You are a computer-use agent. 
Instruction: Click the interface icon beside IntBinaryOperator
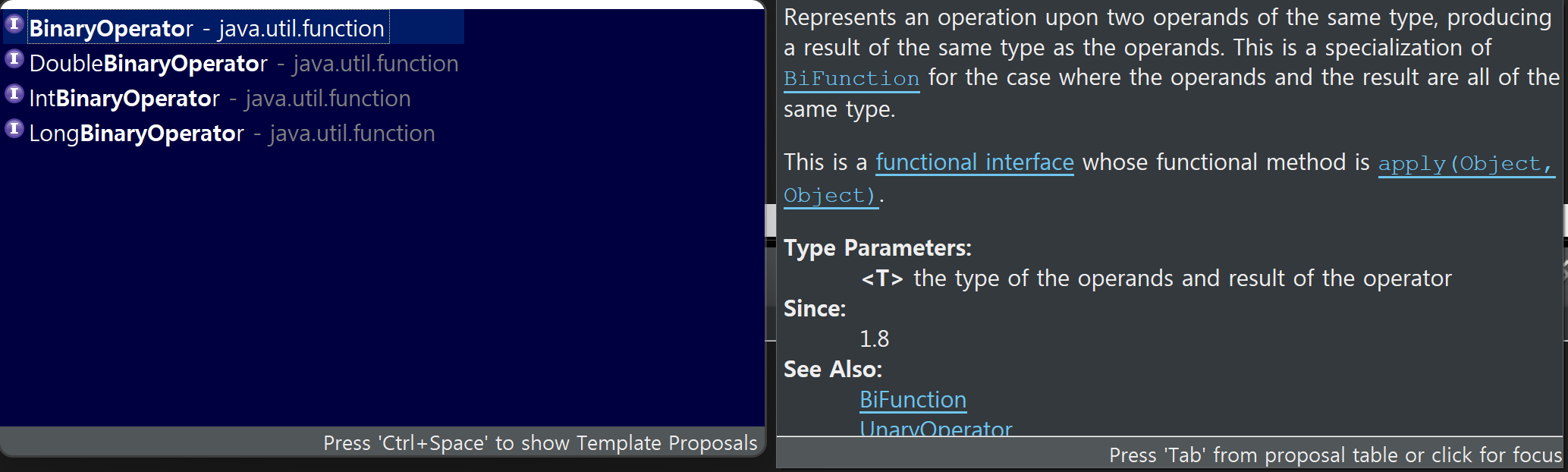click(14, 94)
